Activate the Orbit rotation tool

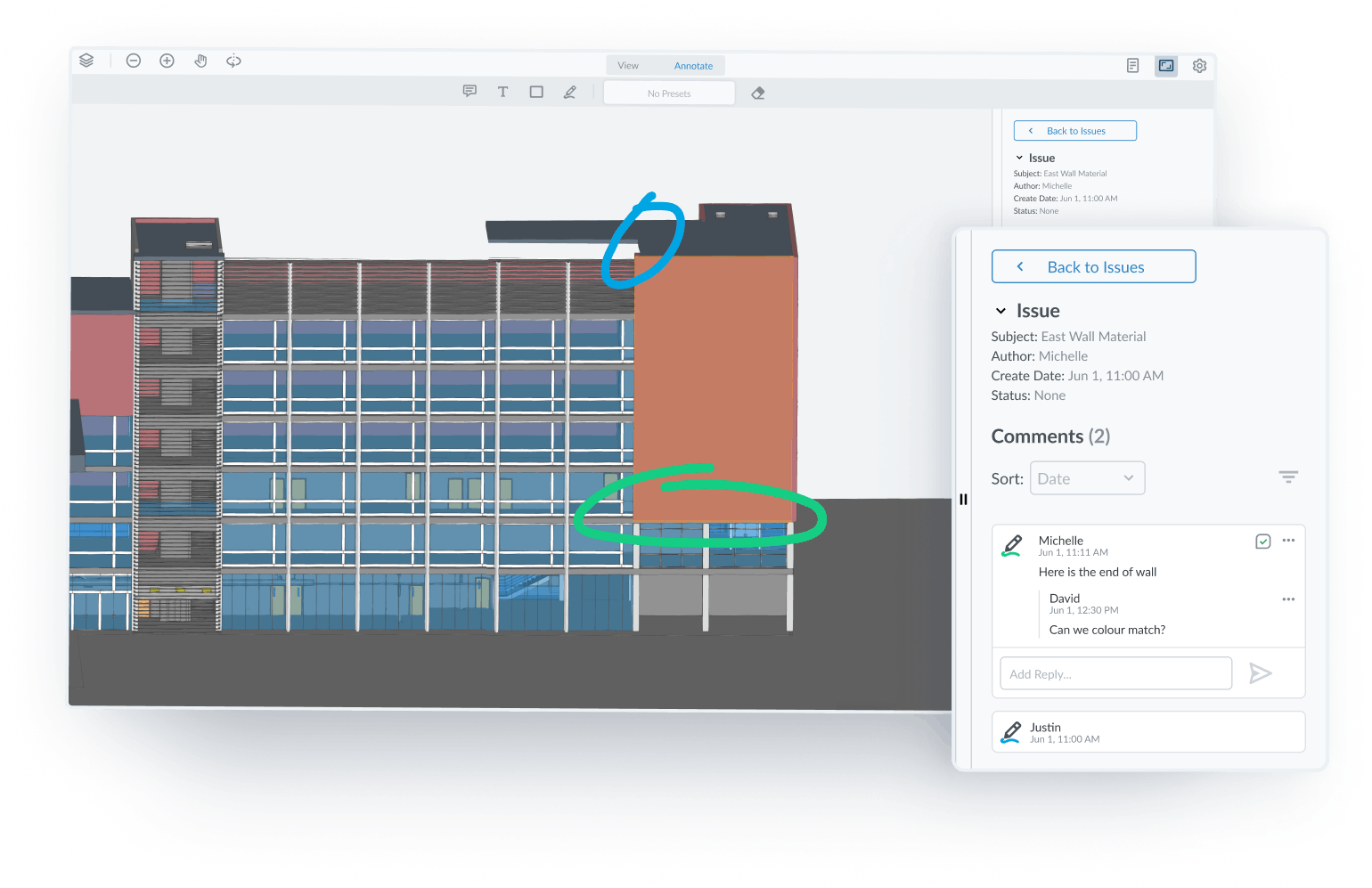233,61
